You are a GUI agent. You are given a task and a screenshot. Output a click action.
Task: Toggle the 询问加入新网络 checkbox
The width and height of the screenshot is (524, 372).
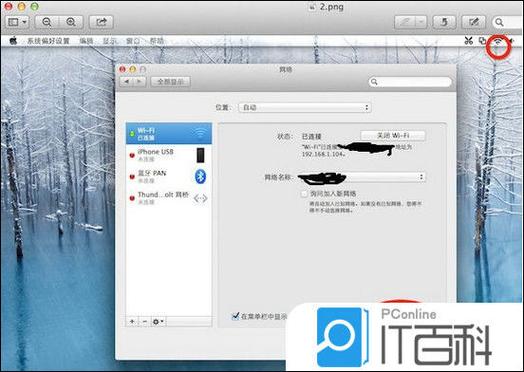pos(304,194)
